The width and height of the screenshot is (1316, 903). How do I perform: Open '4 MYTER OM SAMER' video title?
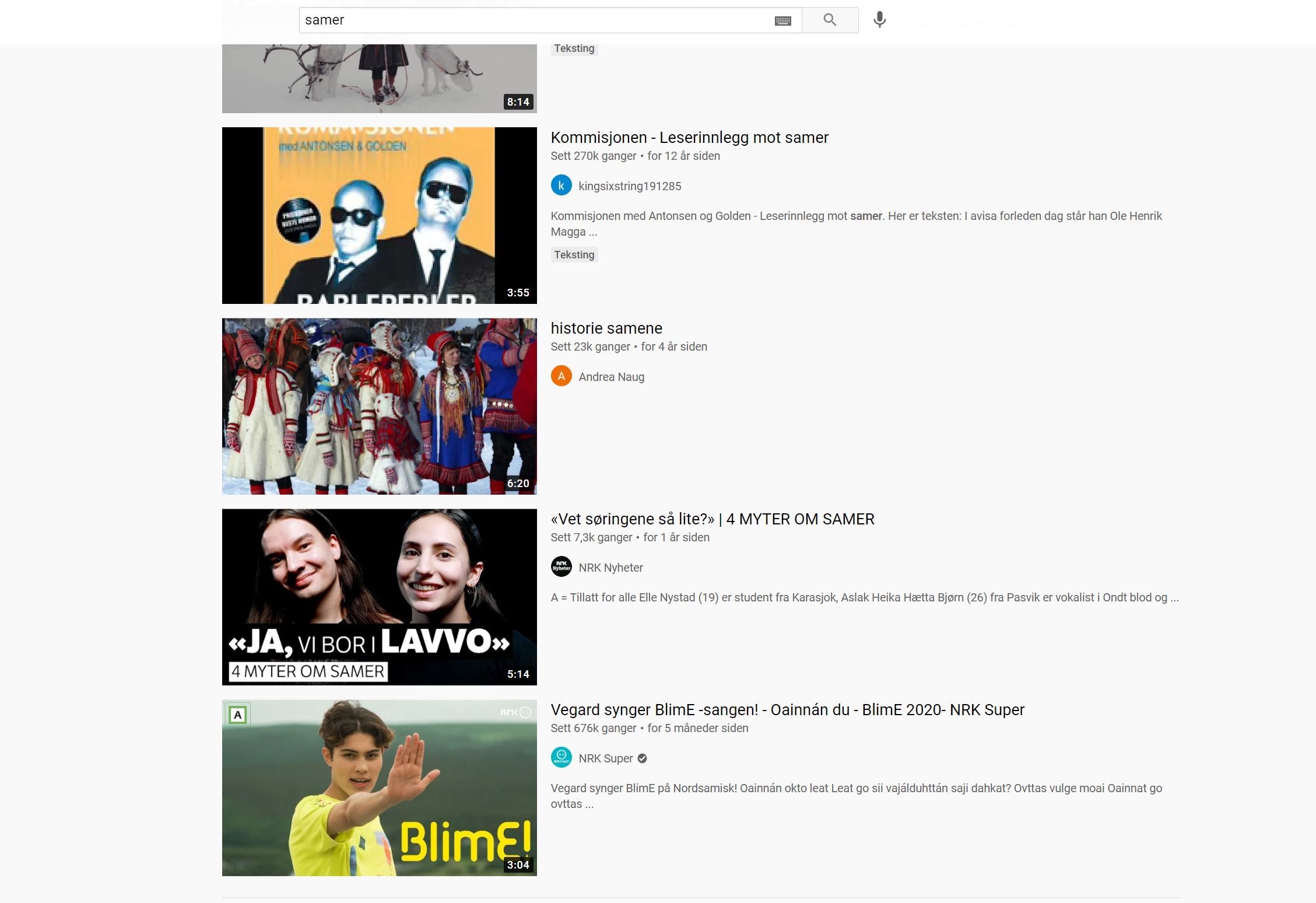(x=712, y=519)
